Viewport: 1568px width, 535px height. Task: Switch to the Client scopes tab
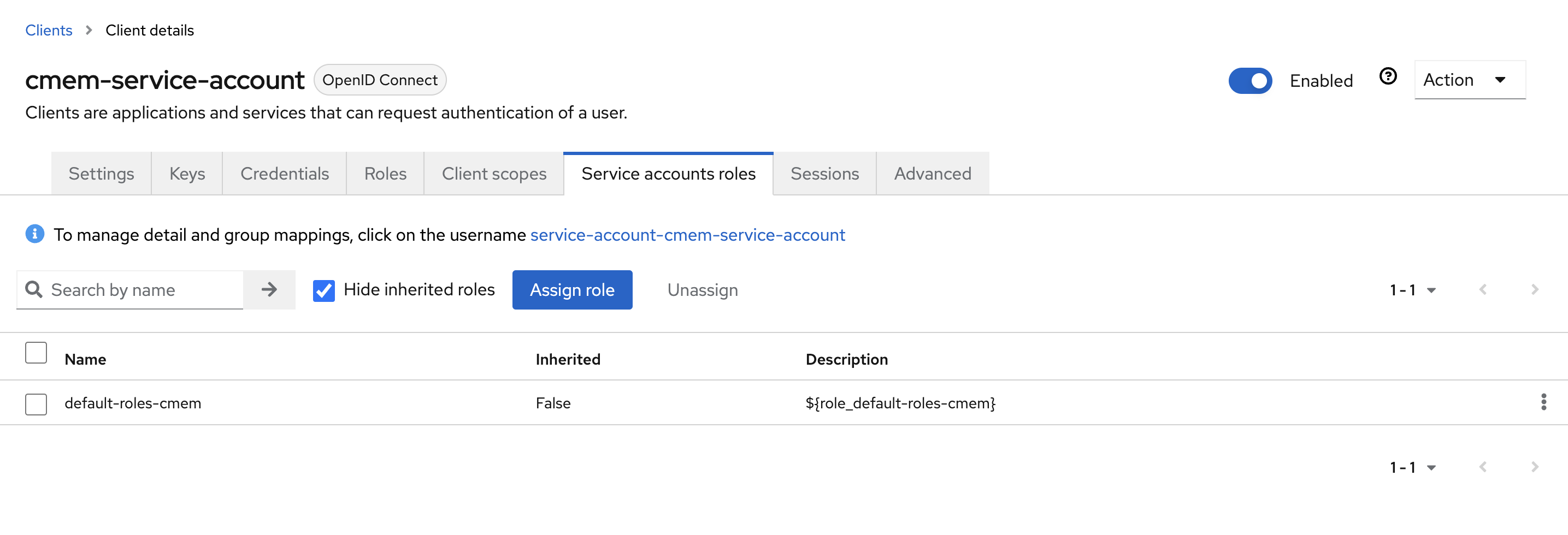pos(494,173)
